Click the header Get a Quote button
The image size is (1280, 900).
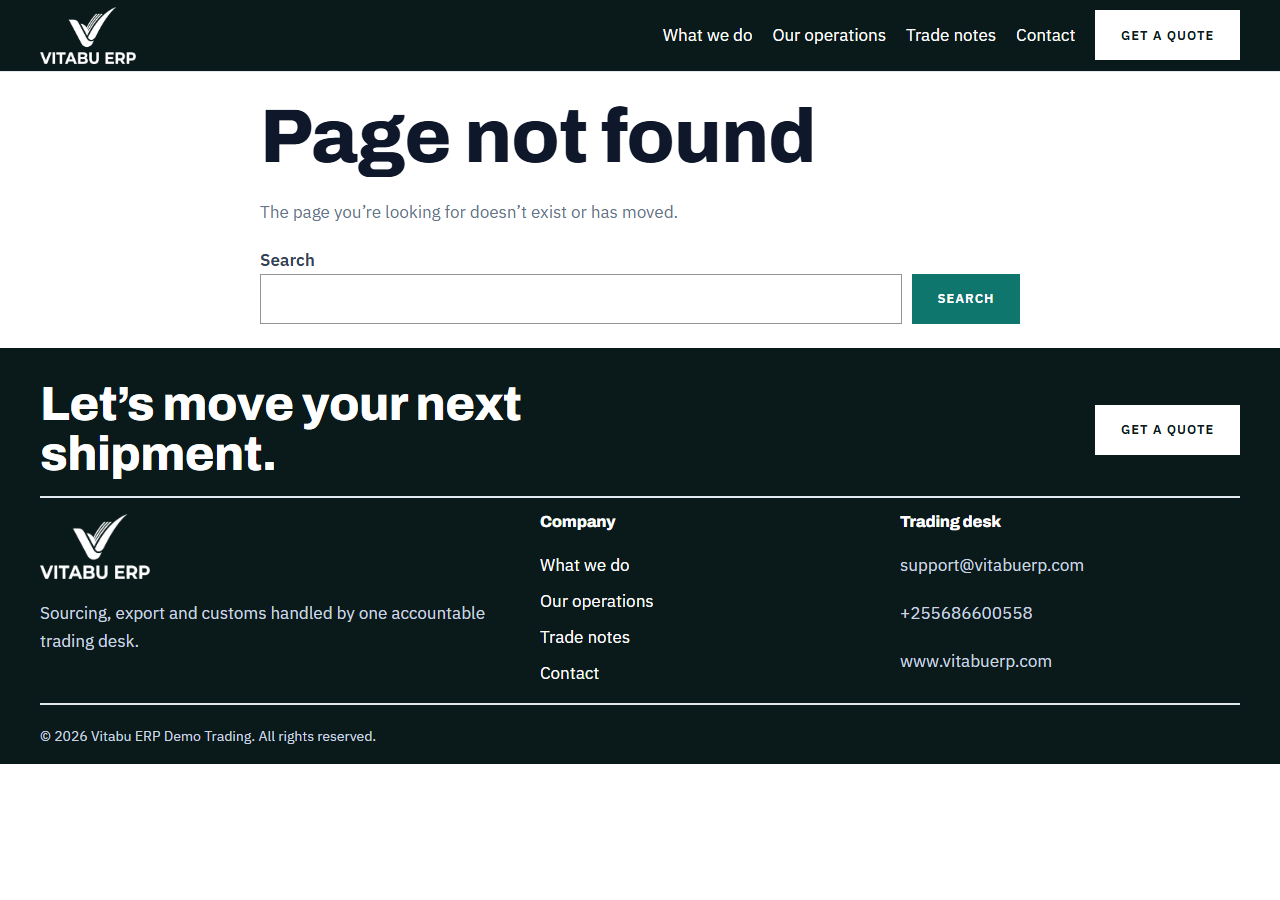pyautogui.click(x=1167, y=35)
